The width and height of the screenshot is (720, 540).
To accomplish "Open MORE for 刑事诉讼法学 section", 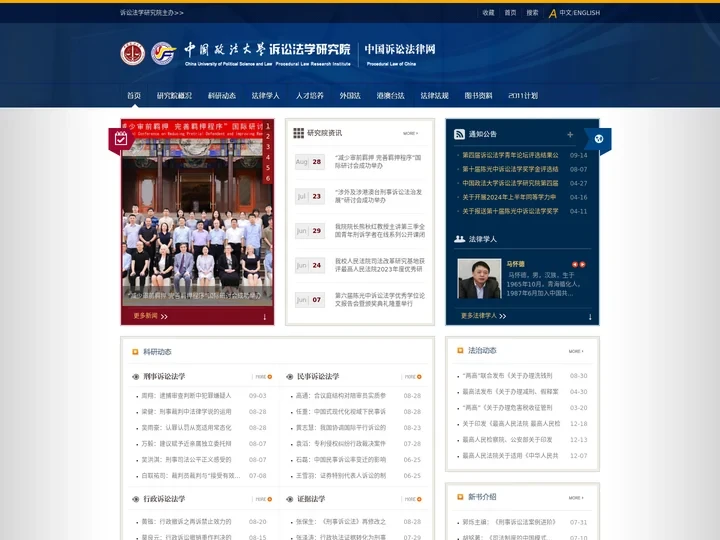I will (x=264, y=377).
